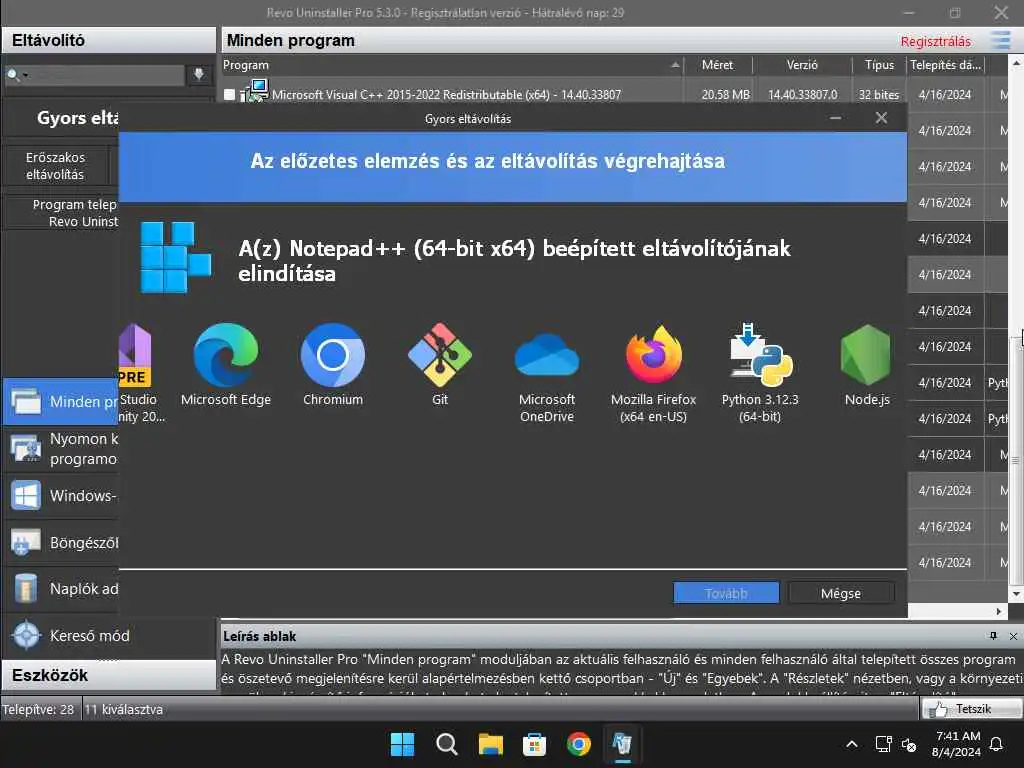Select the Python 3.12.3 (64-bit) icon
This screenshot has height=768, width=1024.
pos(760,355)
